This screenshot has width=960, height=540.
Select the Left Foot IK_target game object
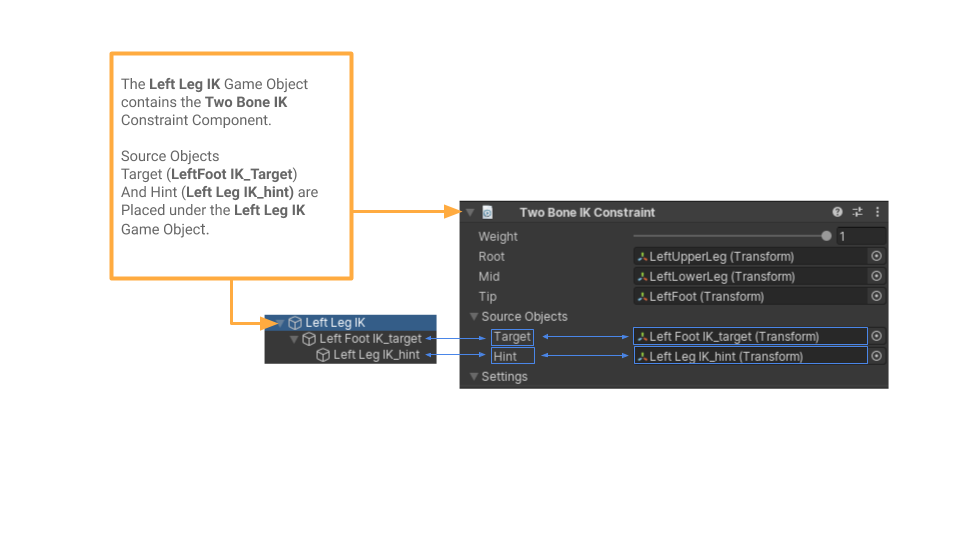click(370, 339)
